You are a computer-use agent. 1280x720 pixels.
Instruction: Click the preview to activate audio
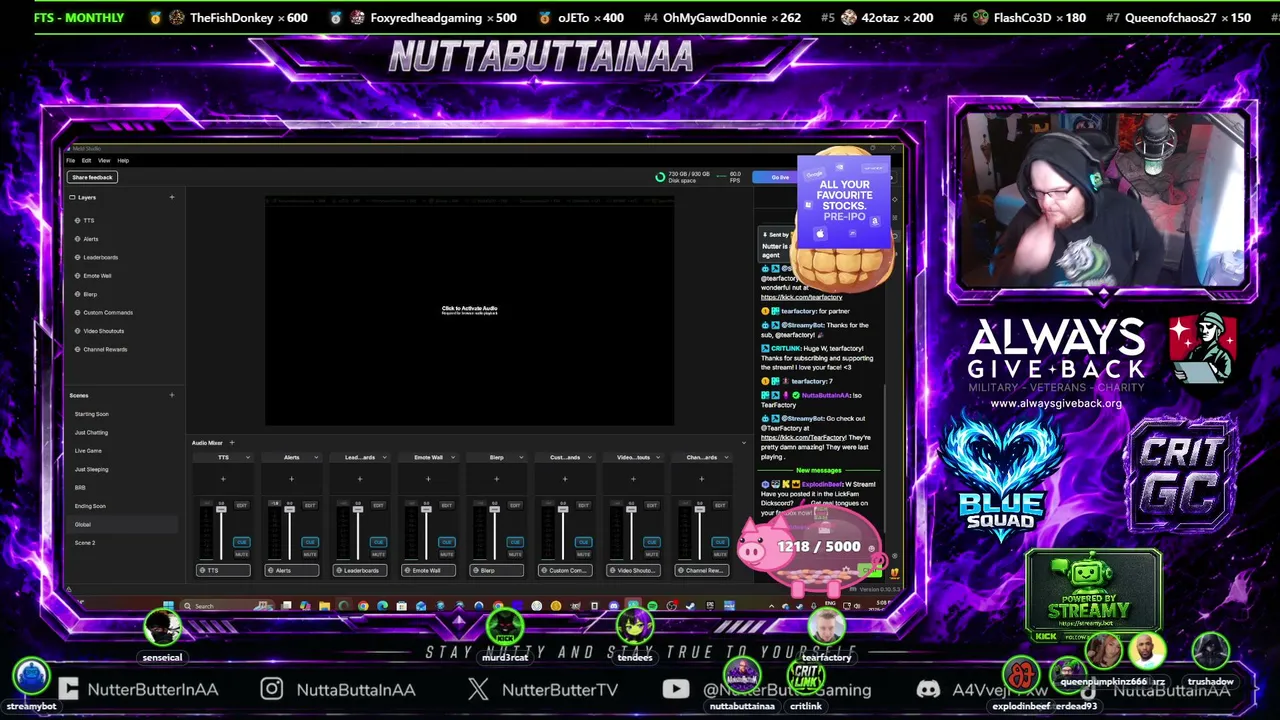pyautogui.click(x=470, y=310)
